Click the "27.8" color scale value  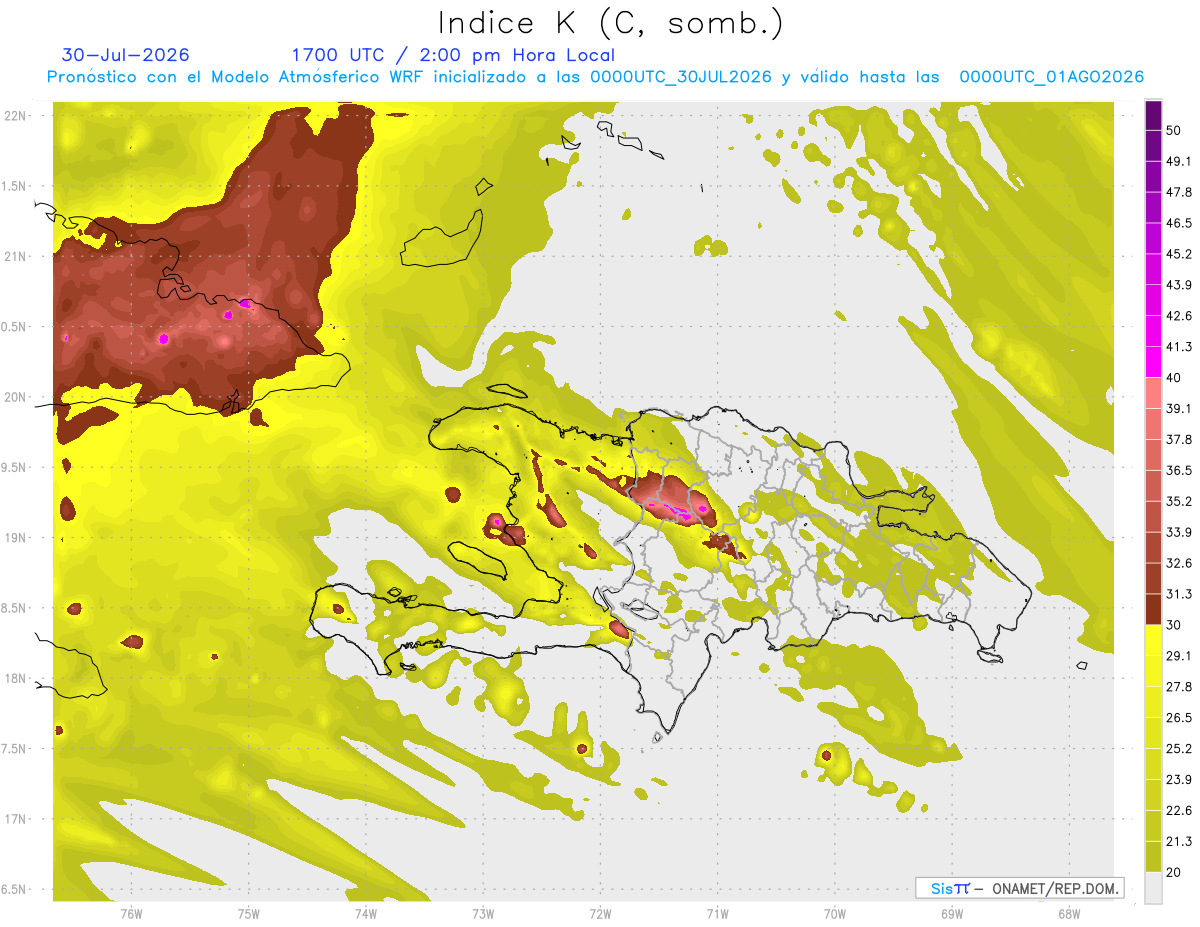pos(1179,687)
